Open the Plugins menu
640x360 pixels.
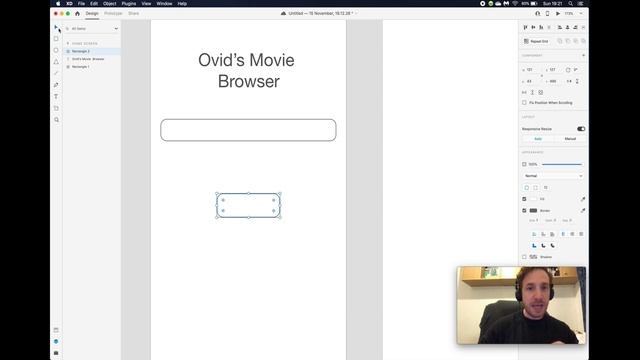tap(129, 3)
